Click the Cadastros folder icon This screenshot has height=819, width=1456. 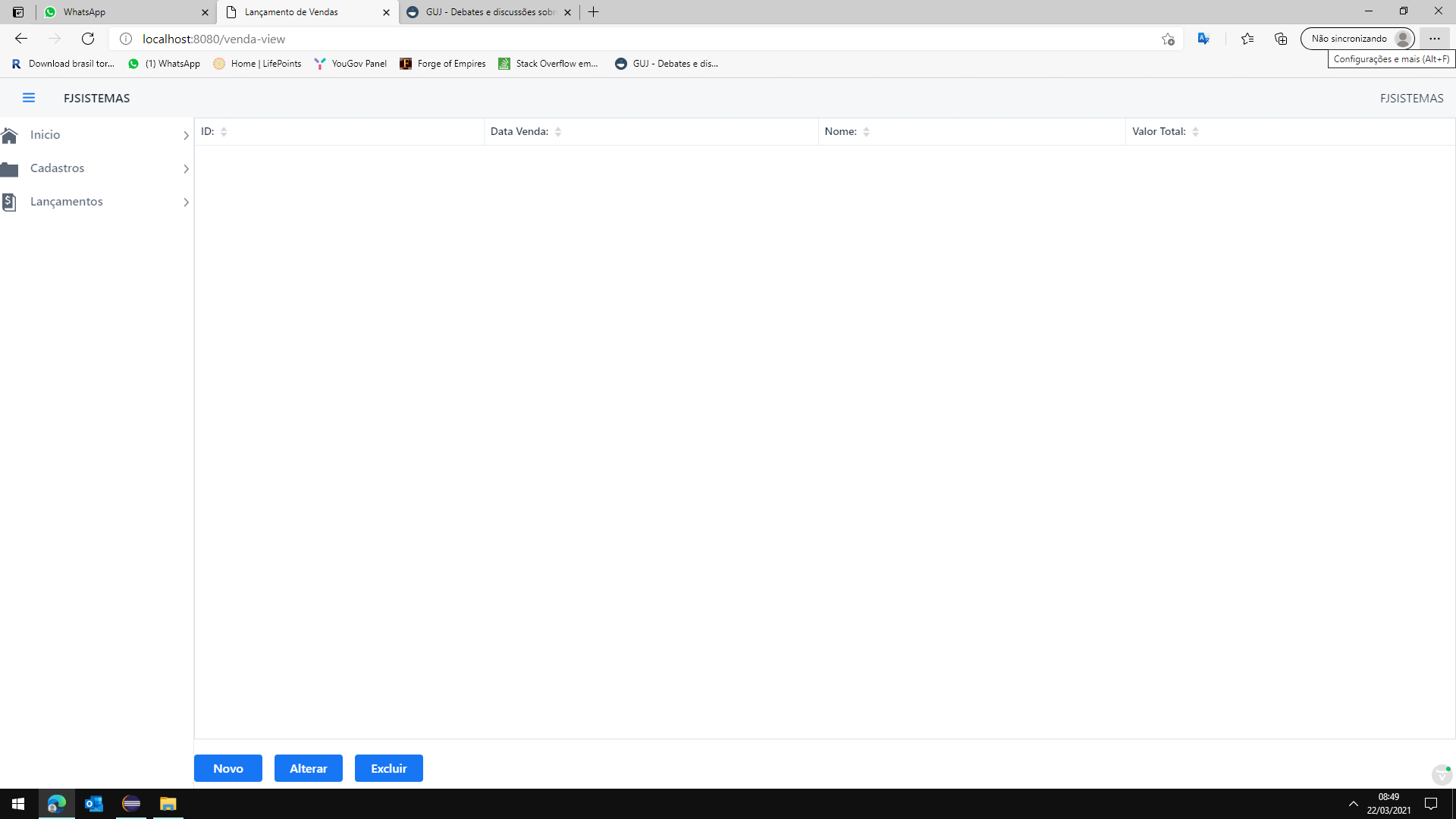click(10, 168)
